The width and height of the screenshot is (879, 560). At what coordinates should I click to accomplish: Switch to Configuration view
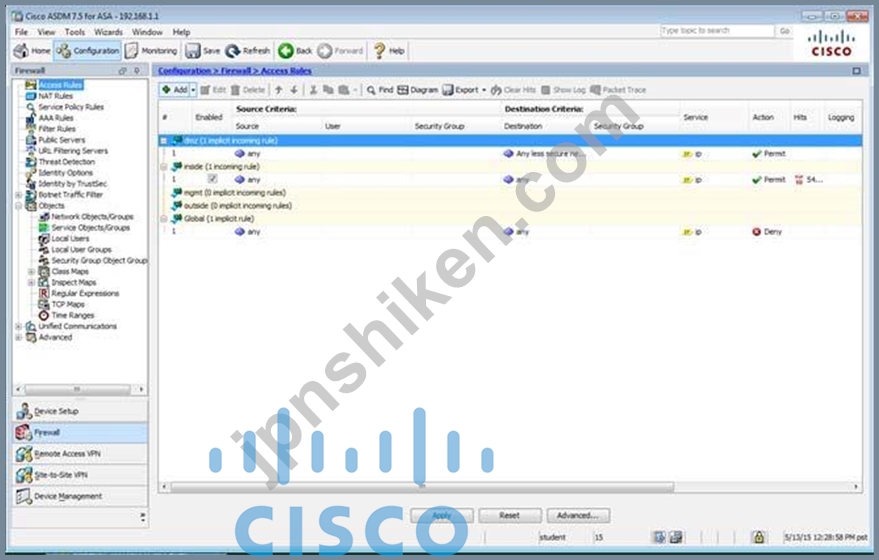87,51
